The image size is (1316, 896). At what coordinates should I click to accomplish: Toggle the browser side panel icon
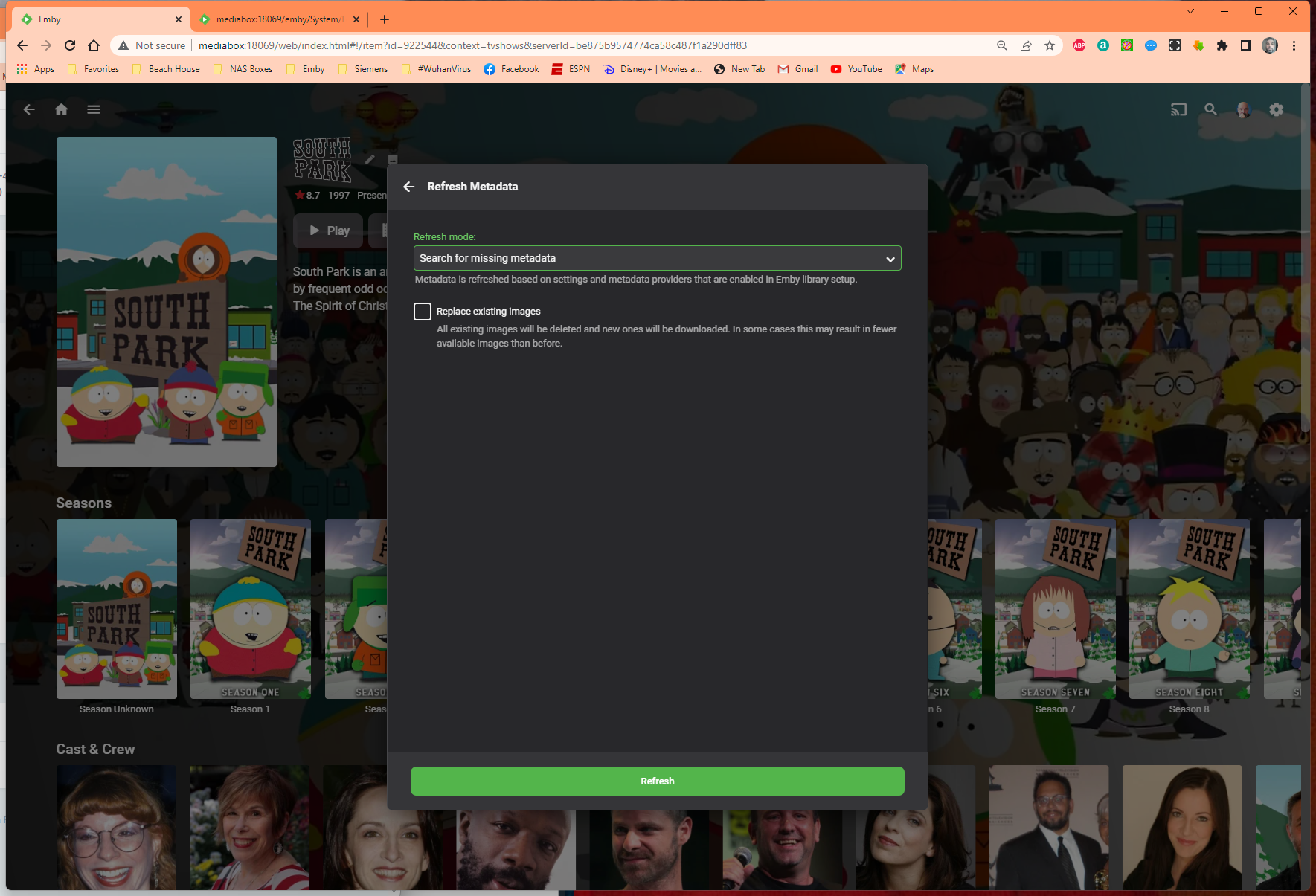1246,45
